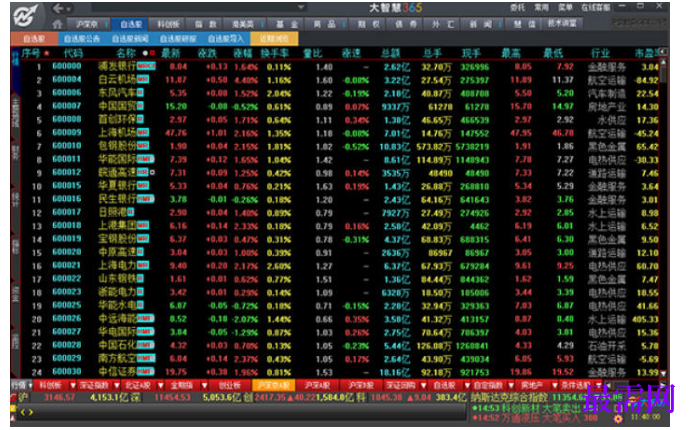Viewport: 694px width, 430px height.
Task: Open the orange gear settings icon
Action: 618,418
